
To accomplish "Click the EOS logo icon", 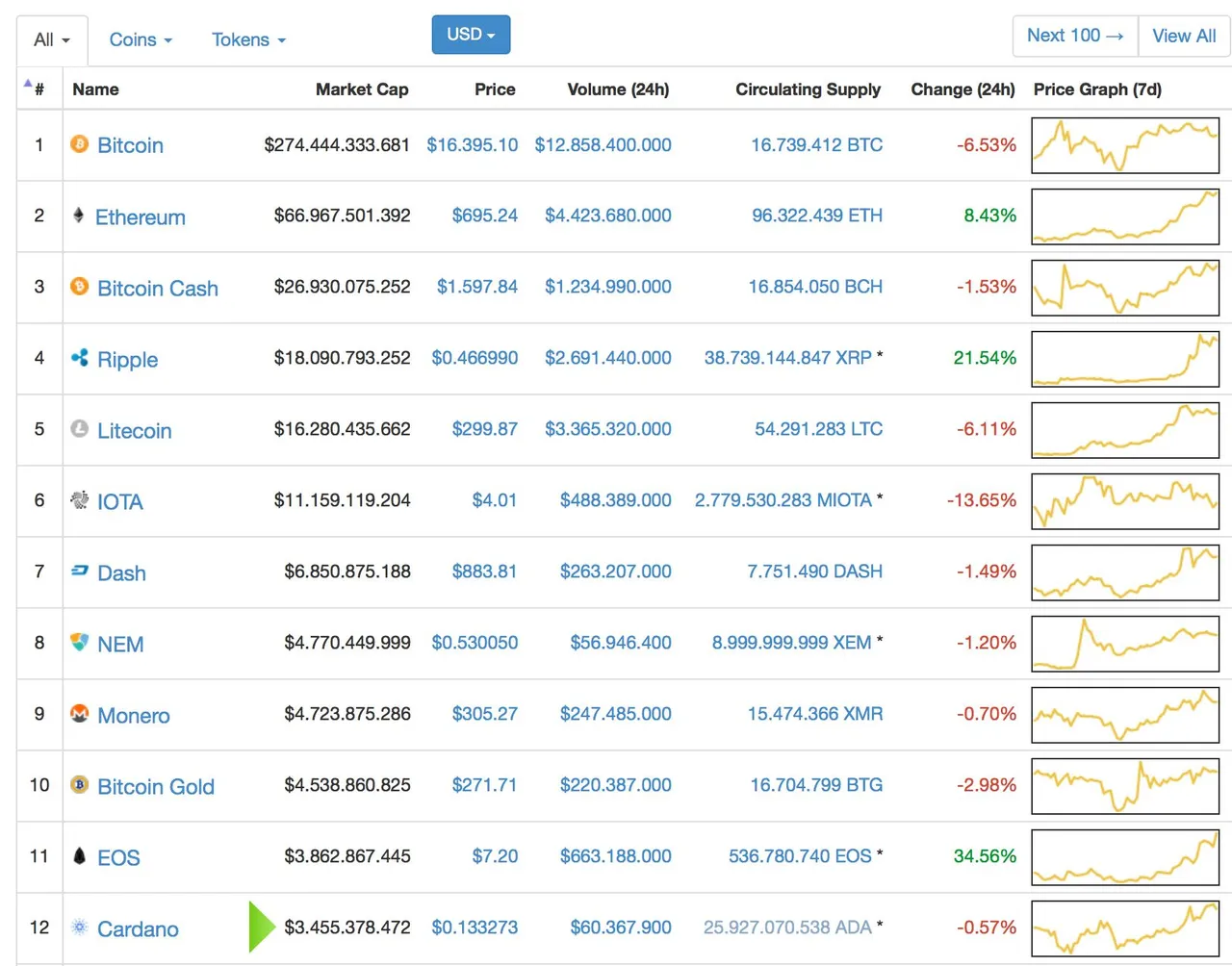I will pyautogui.click(x=80, y=855).
